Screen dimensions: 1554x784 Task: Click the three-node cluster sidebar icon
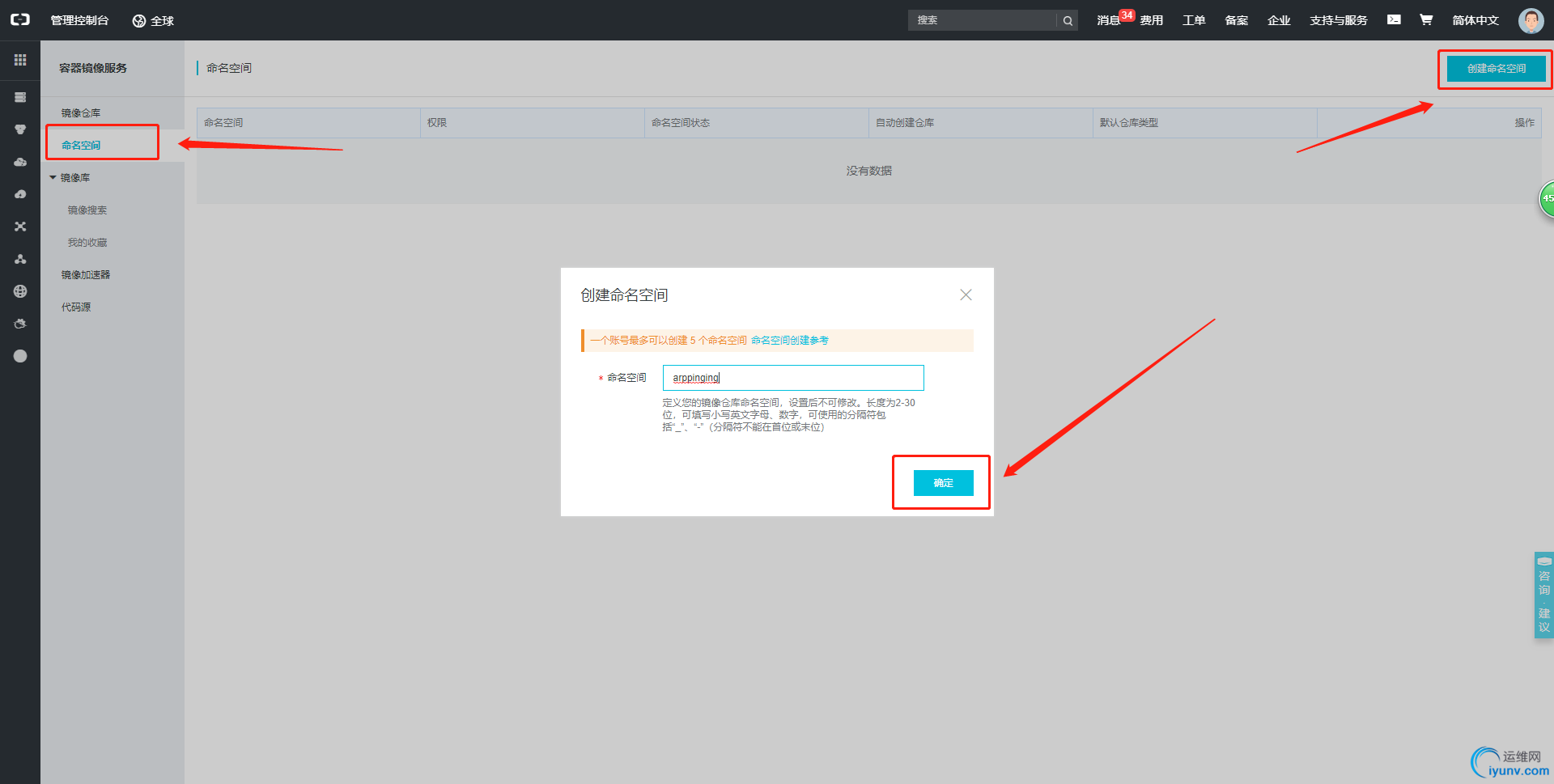click(20, 259)
